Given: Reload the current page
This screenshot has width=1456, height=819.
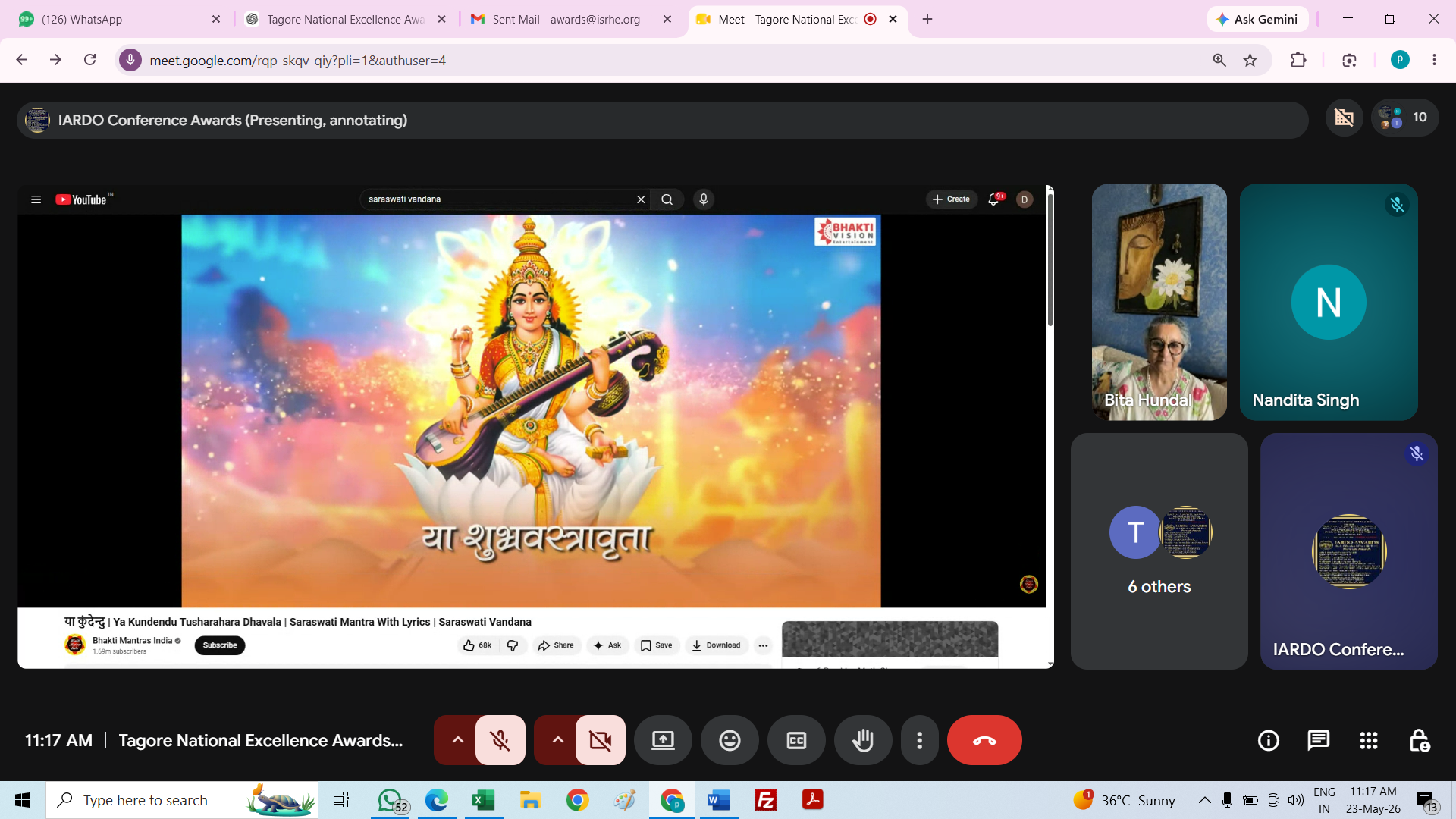Looking at the screenshot, I should click(89, 60).
